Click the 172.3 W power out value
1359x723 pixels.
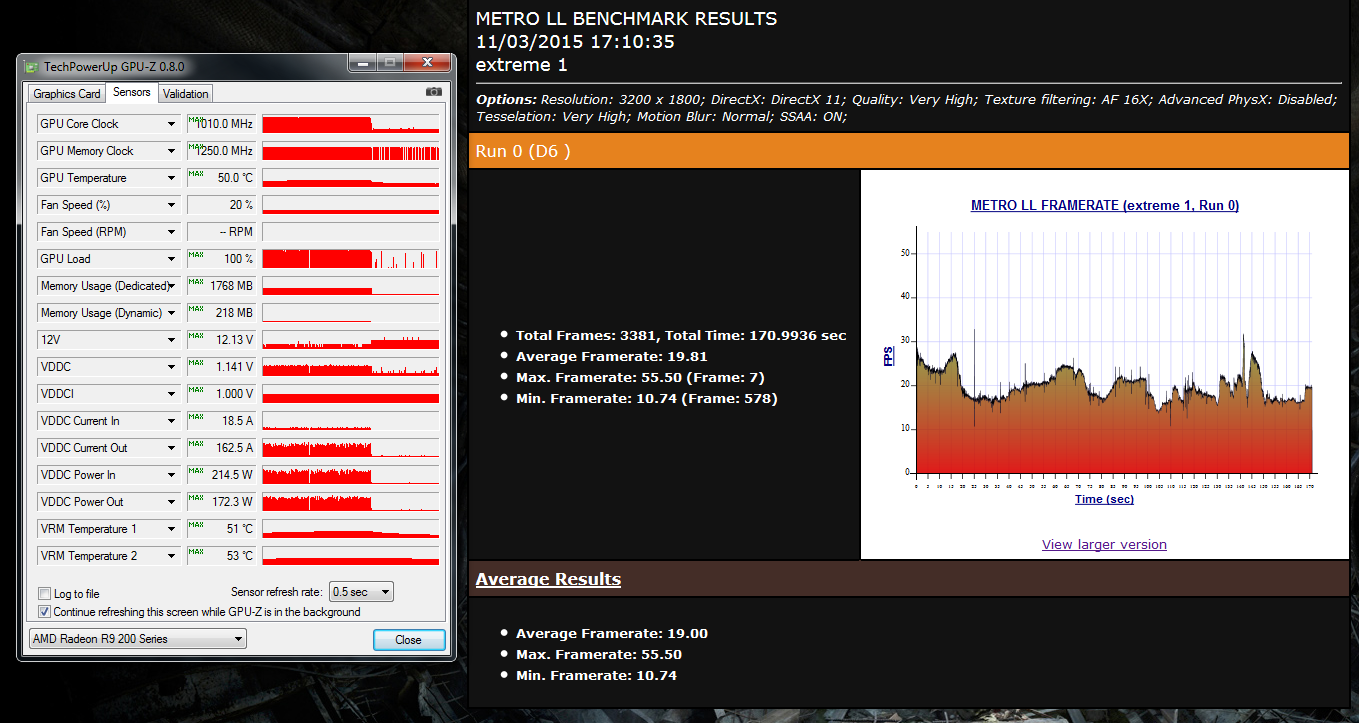coord(221,502)
